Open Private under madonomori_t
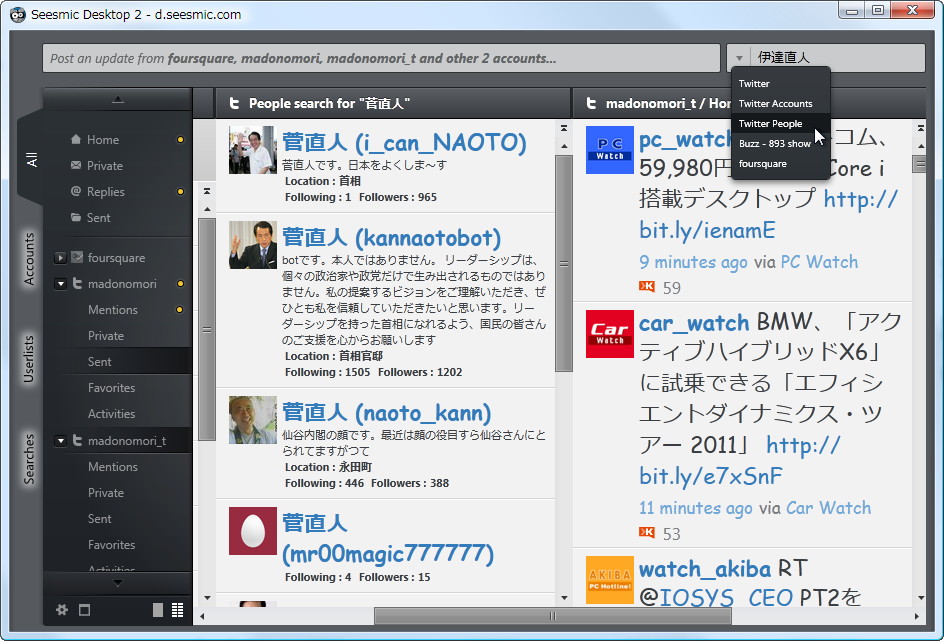944x641 pixels. (x=106, y=492)
